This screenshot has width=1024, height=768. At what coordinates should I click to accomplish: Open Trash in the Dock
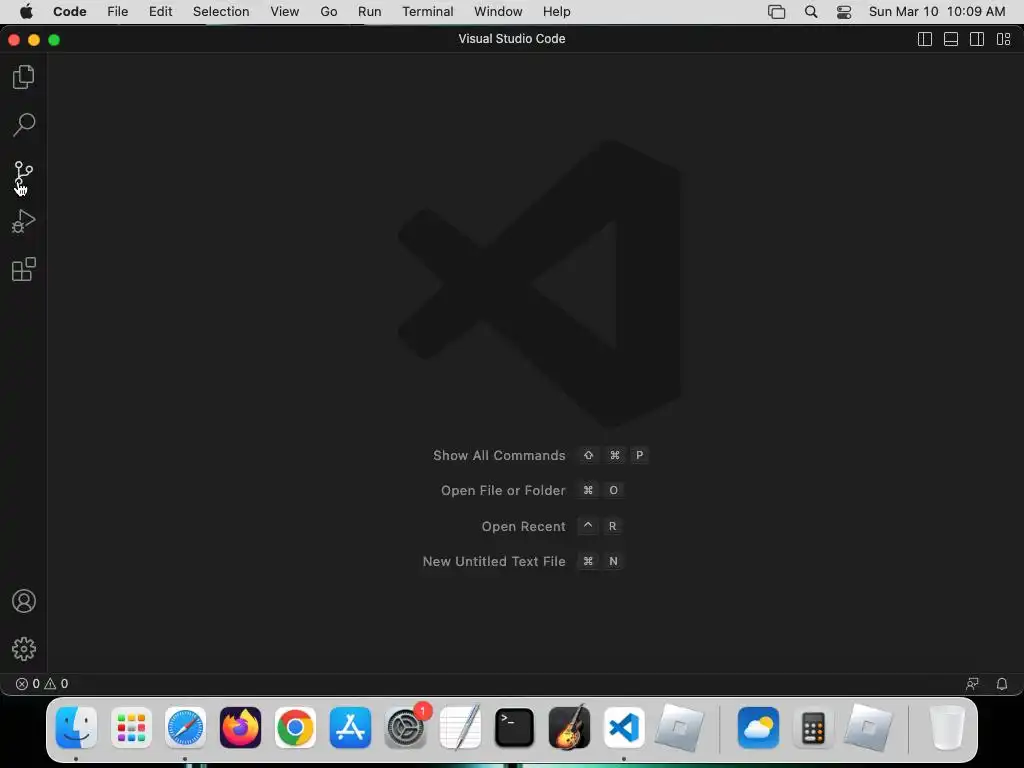click(947, 728)
